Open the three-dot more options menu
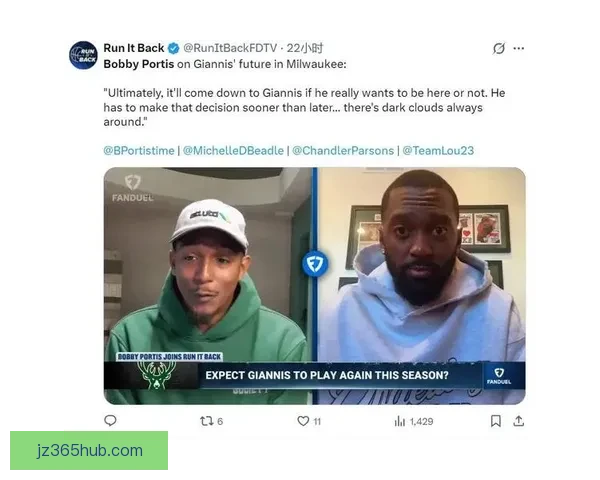This screenshot has height=480, width=600. (x=519, y=48)
